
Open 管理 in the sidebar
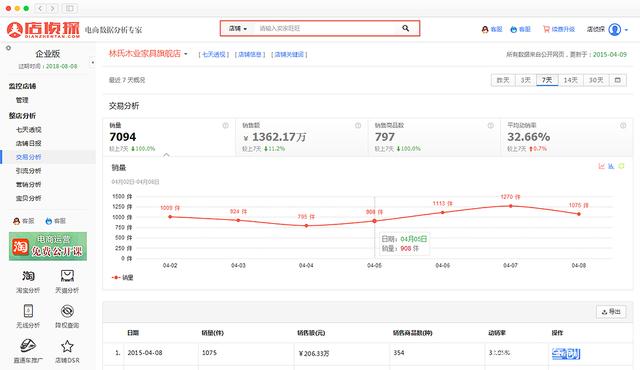click(22, 100)
